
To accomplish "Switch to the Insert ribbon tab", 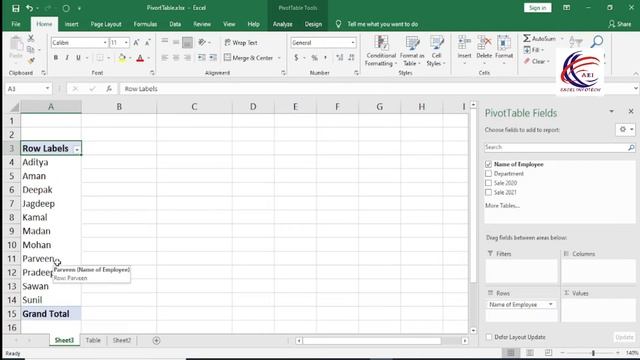I will click(x=71, y=24).
